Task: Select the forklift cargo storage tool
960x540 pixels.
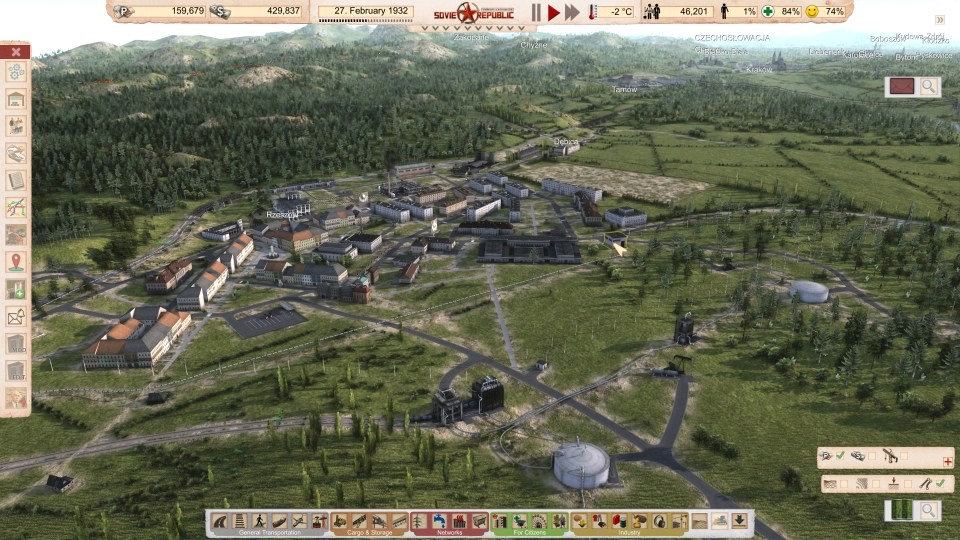Action: pos(340,521)
